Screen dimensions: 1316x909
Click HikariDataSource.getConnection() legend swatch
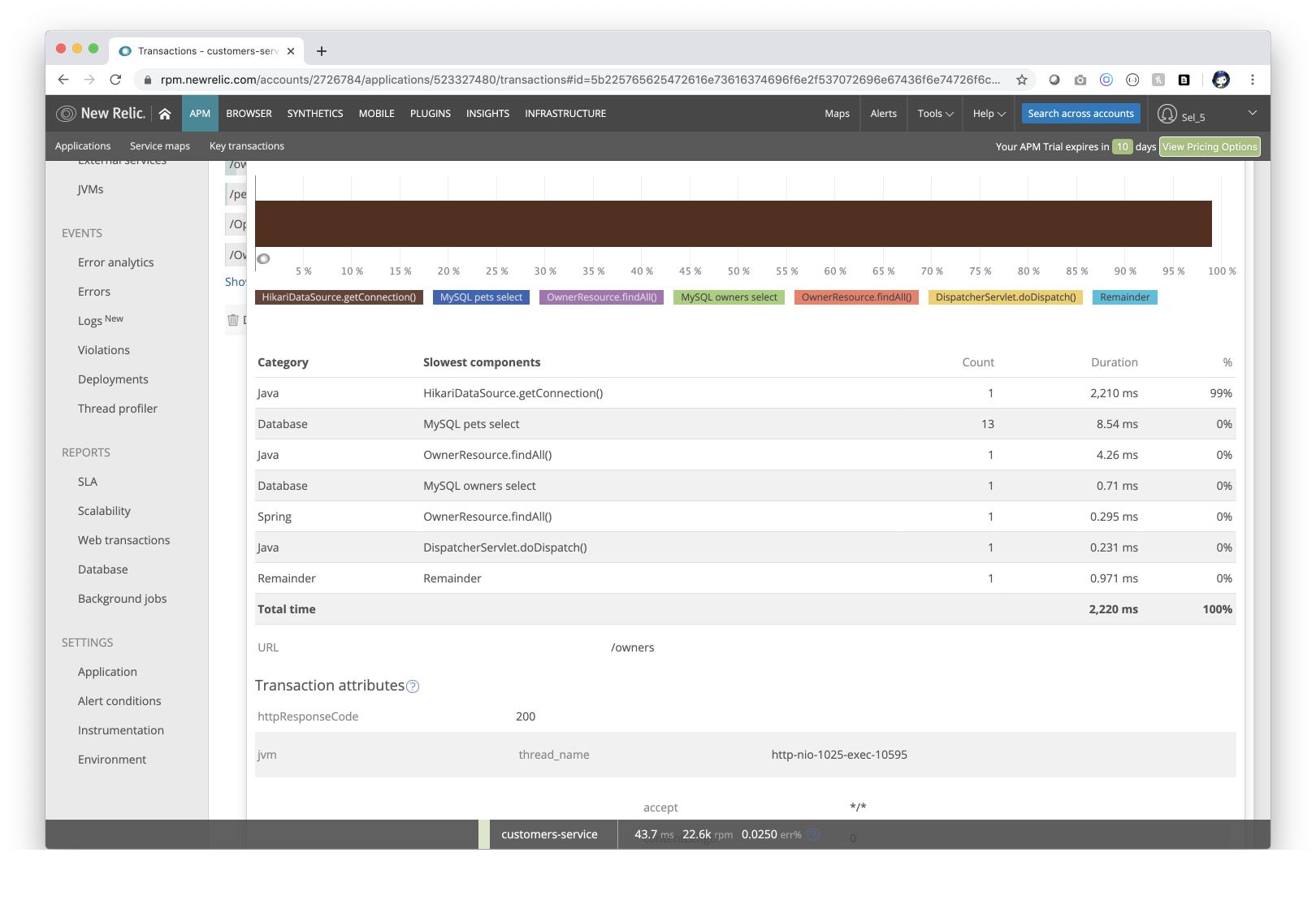point(339,297)
